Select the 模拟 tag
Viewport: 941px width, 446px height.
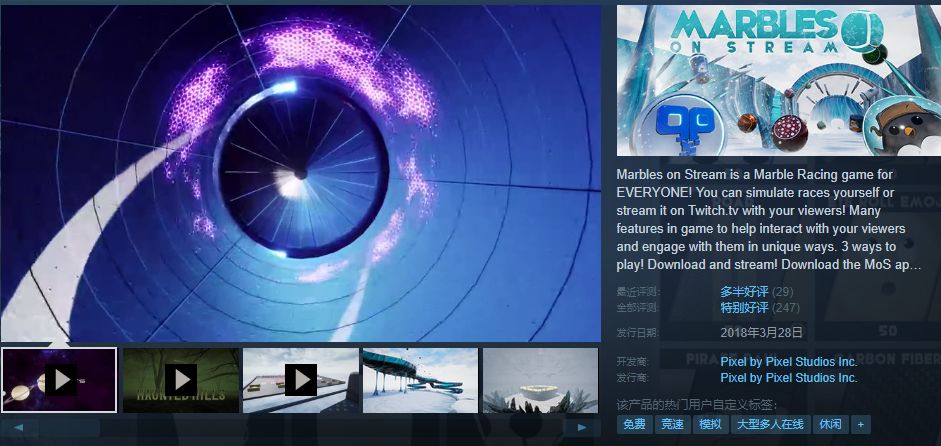pyautogui.click(x=711, y=424)
